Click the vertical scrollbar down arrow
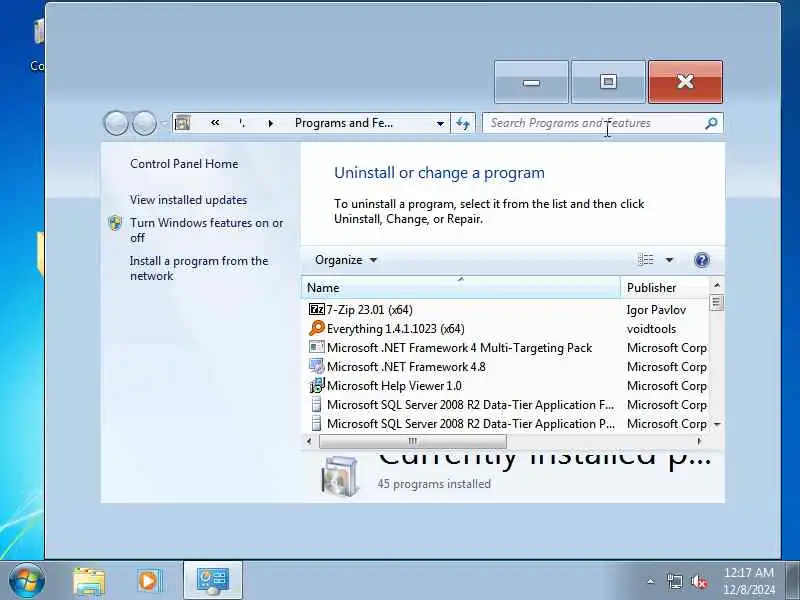The width and height of the screenshot is (800, 600). (x=717, y=424)
